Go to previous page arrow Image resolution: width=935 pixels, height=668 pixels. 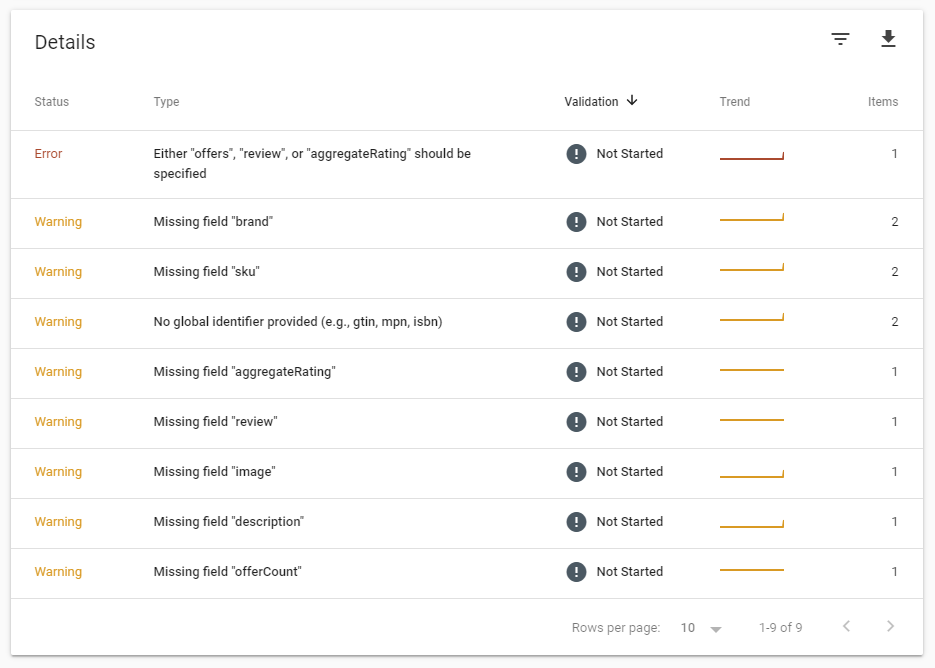[x=846, y=627]
